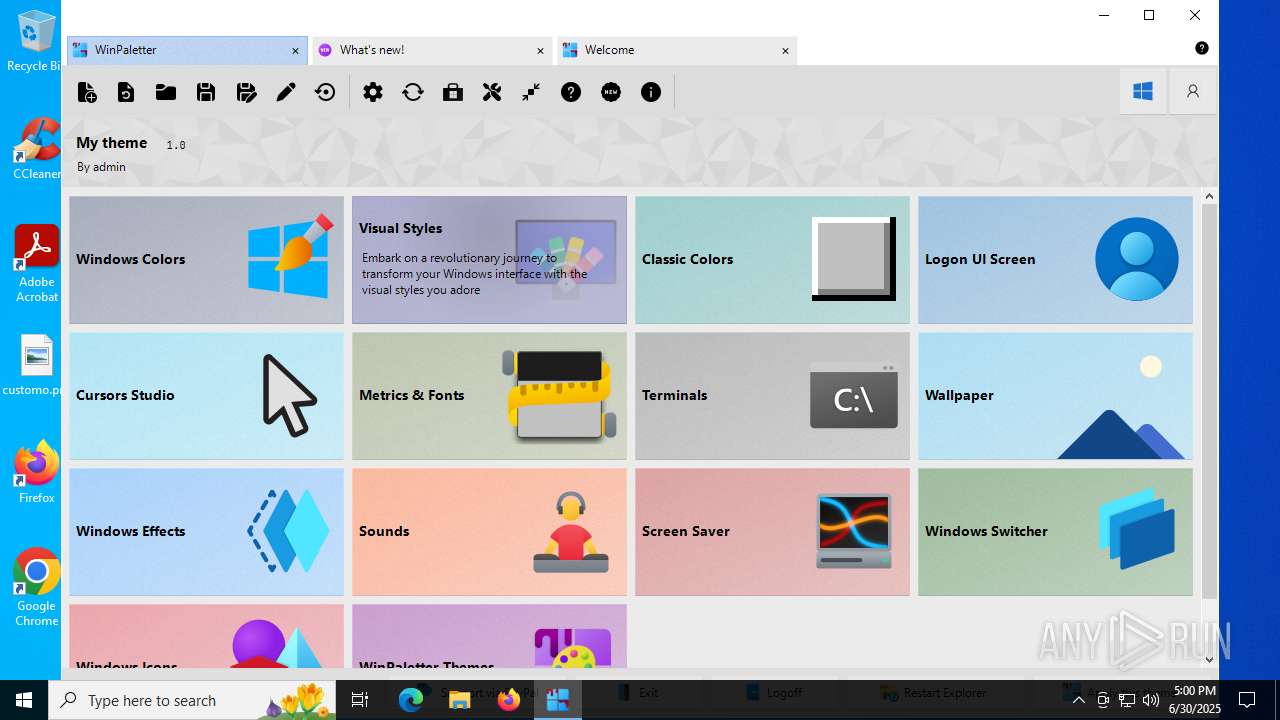Click the refresh arrows icon in toolbar

413,92
